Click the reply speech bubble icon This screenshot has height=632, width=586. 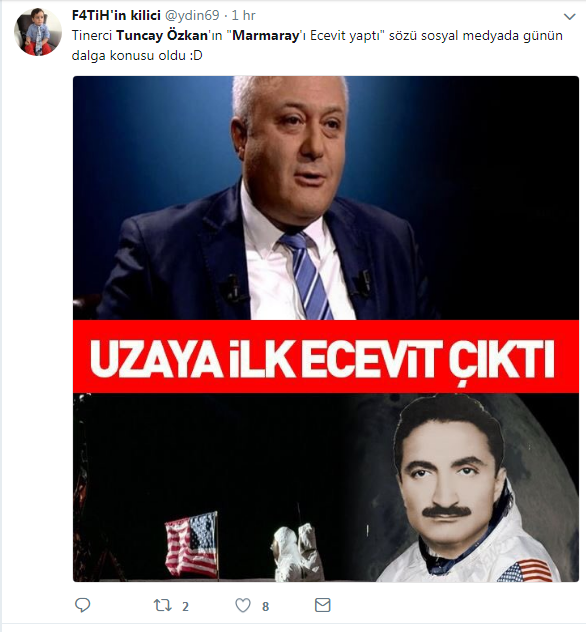tap(83, 605)
